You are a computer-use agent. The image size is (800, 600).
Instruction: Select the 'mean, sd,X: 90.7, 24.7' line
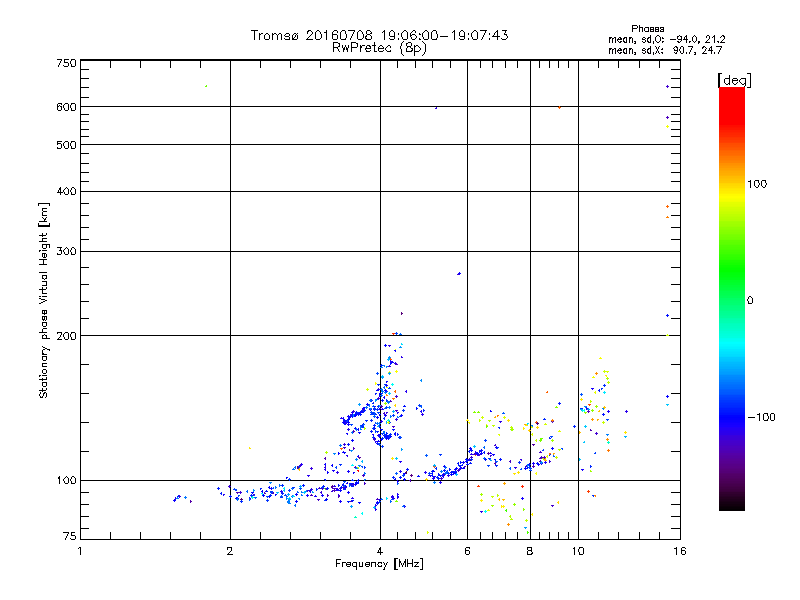tap(665, 50)
